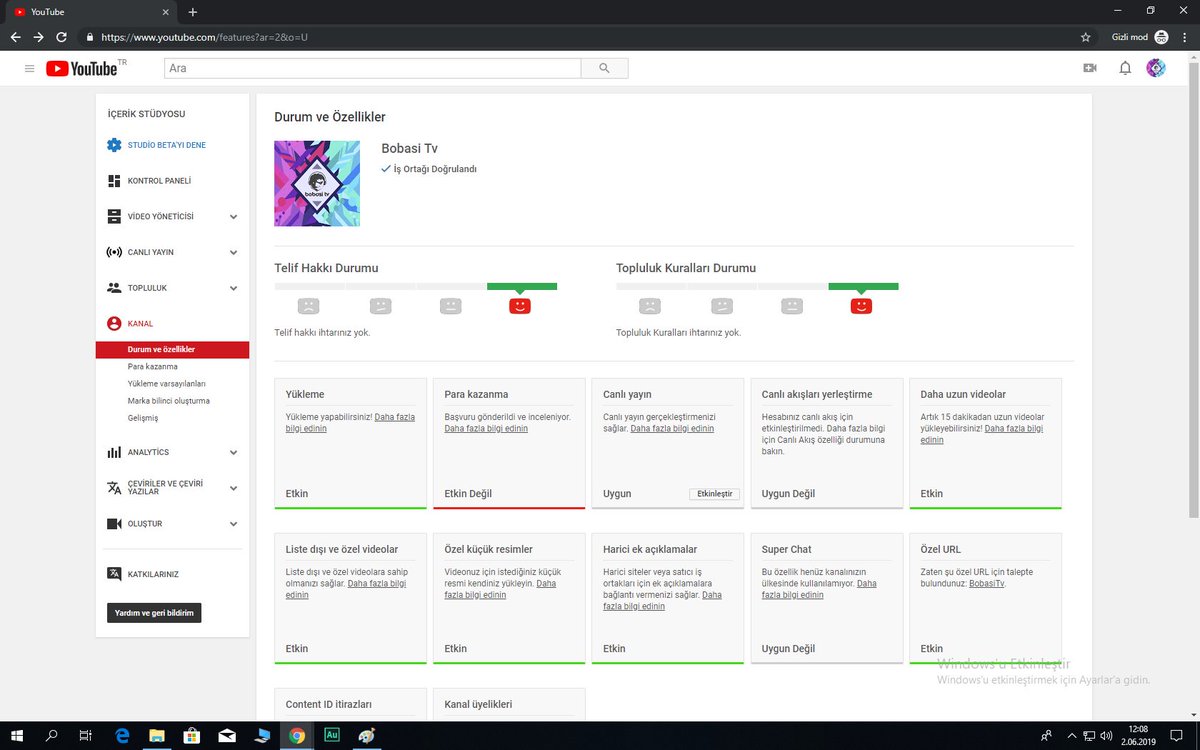This screenshot has height=750, width=1200.
Task: Open the account avatar menu
Action: (1156, 68)
